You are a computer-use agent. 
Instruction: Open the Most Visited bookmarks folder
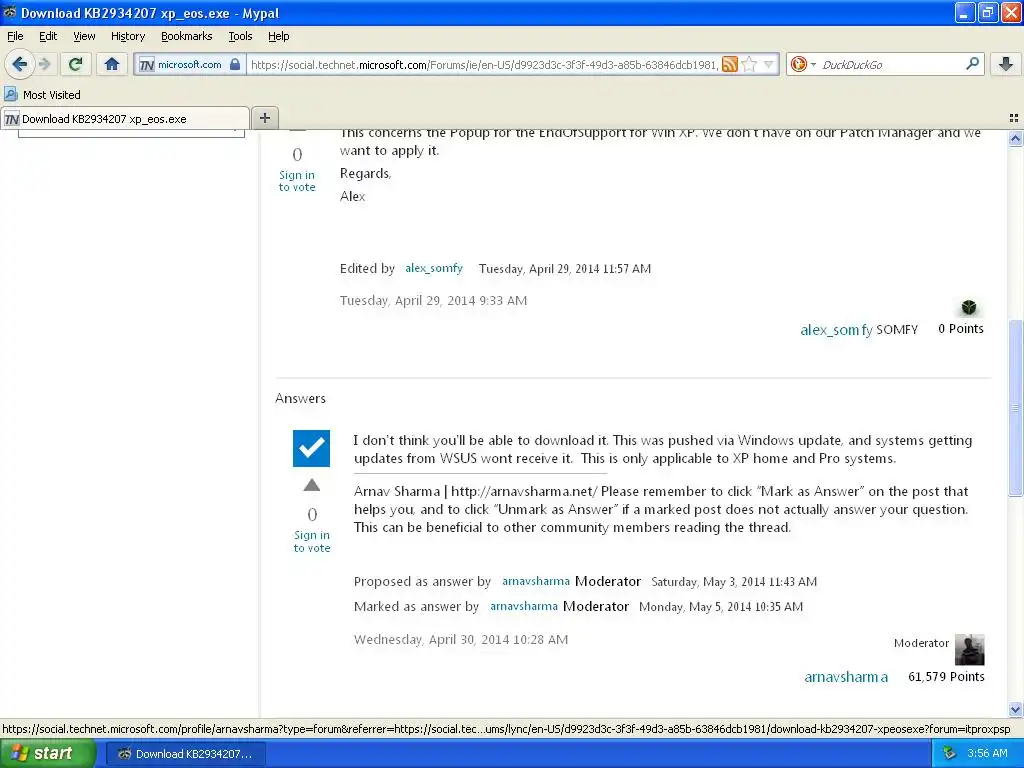point(42,95)
